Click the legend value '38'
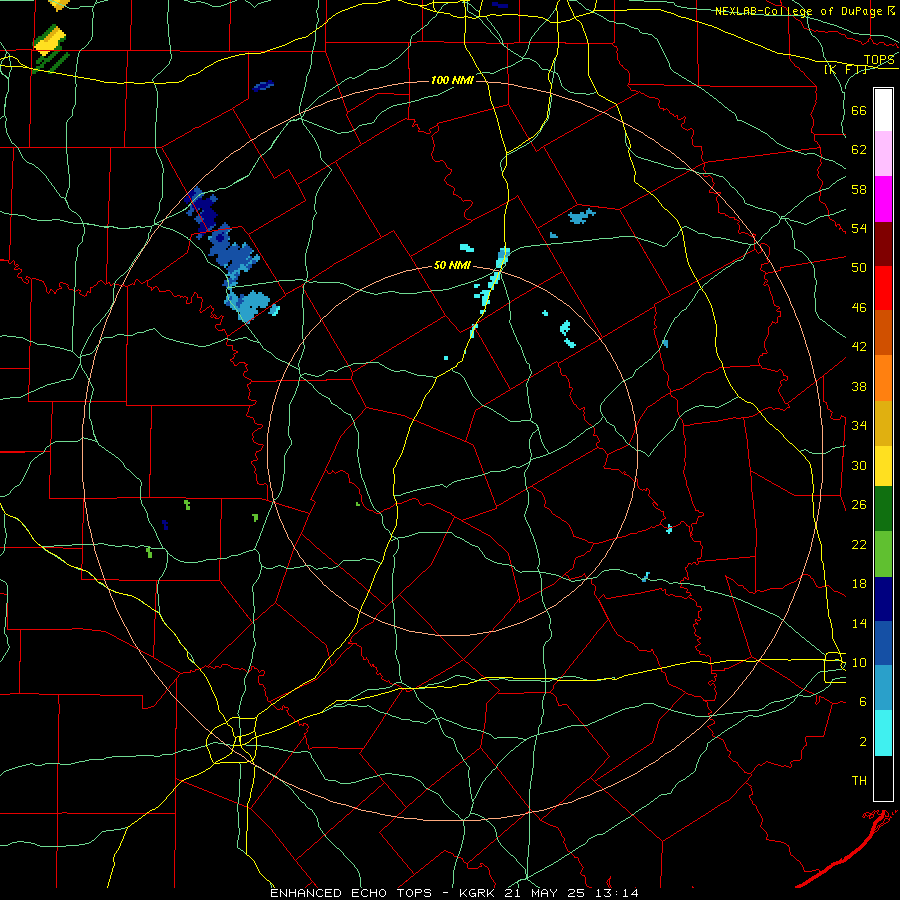900x900 pixels. [859, 386]
